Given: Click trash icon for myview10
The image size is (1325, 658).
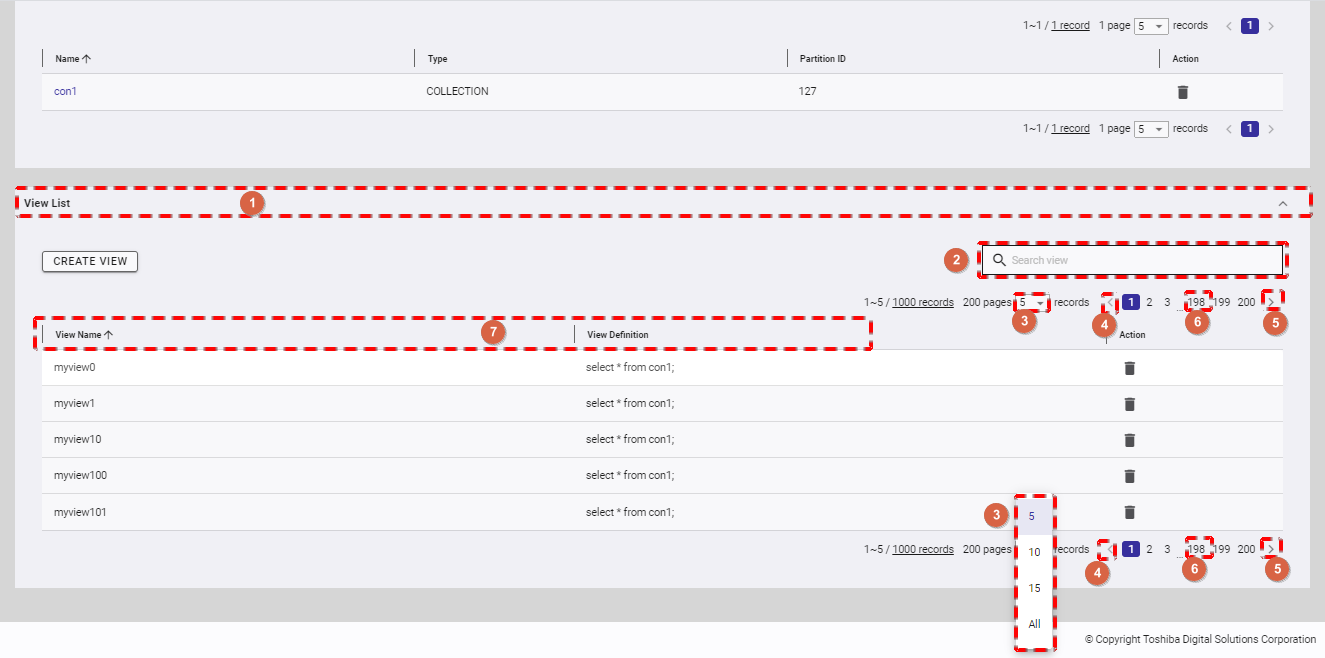Looking at the screenshot, I should coord(1130,440).
